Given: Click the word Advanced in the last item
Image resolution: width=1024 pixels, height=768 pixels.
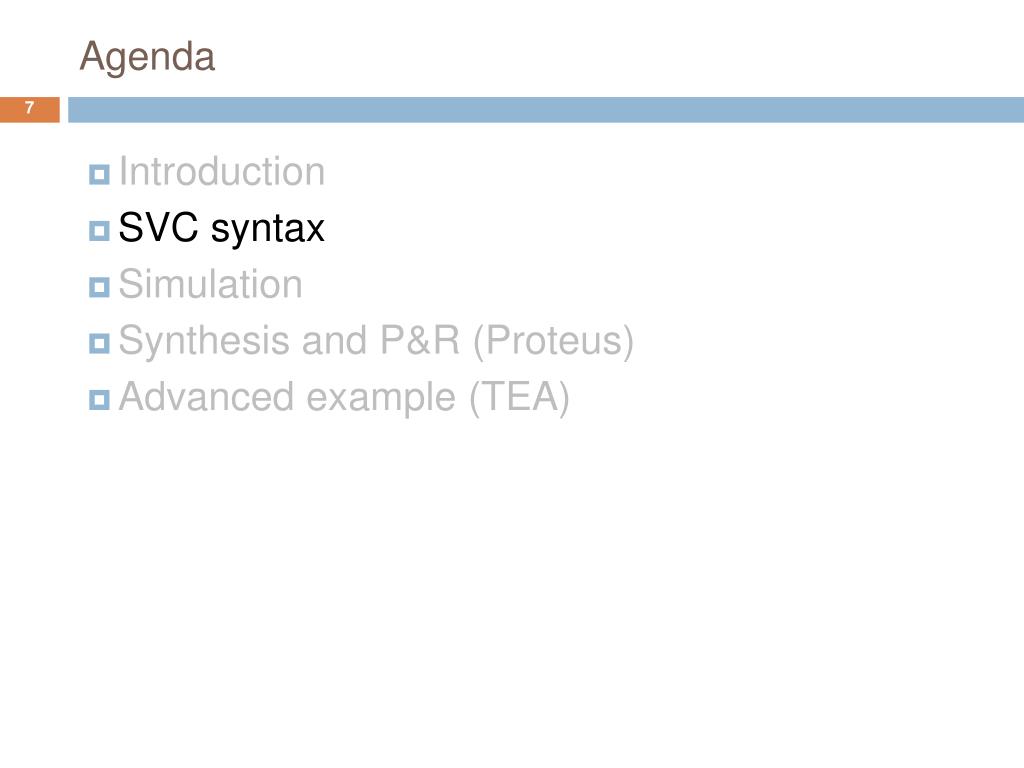Looking at the screenshot, I should [x=206, y=396].
